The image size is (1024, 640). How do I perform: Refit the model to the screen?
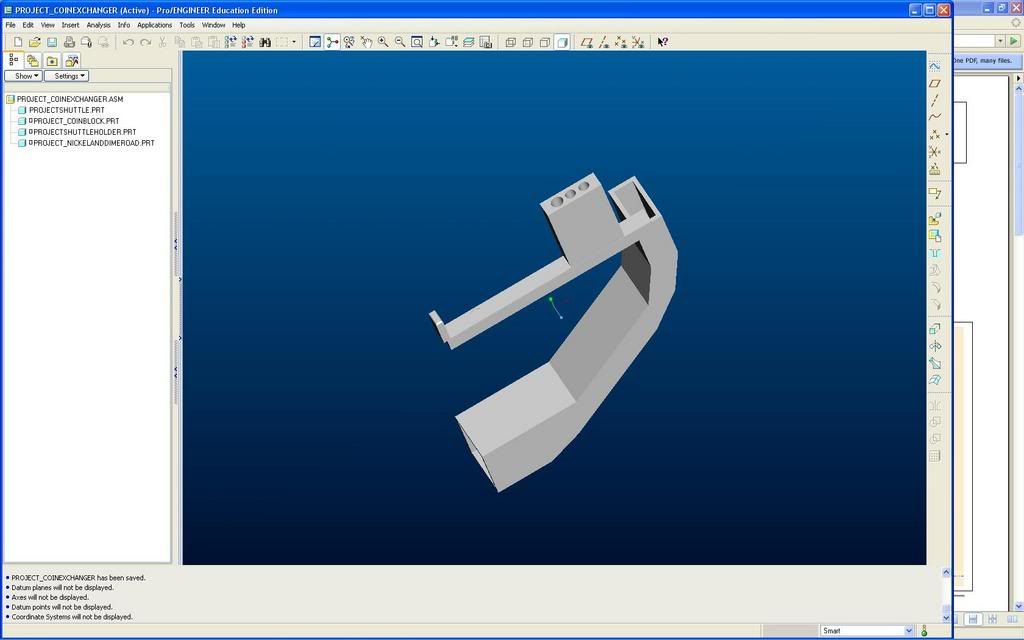coord(417,42)
